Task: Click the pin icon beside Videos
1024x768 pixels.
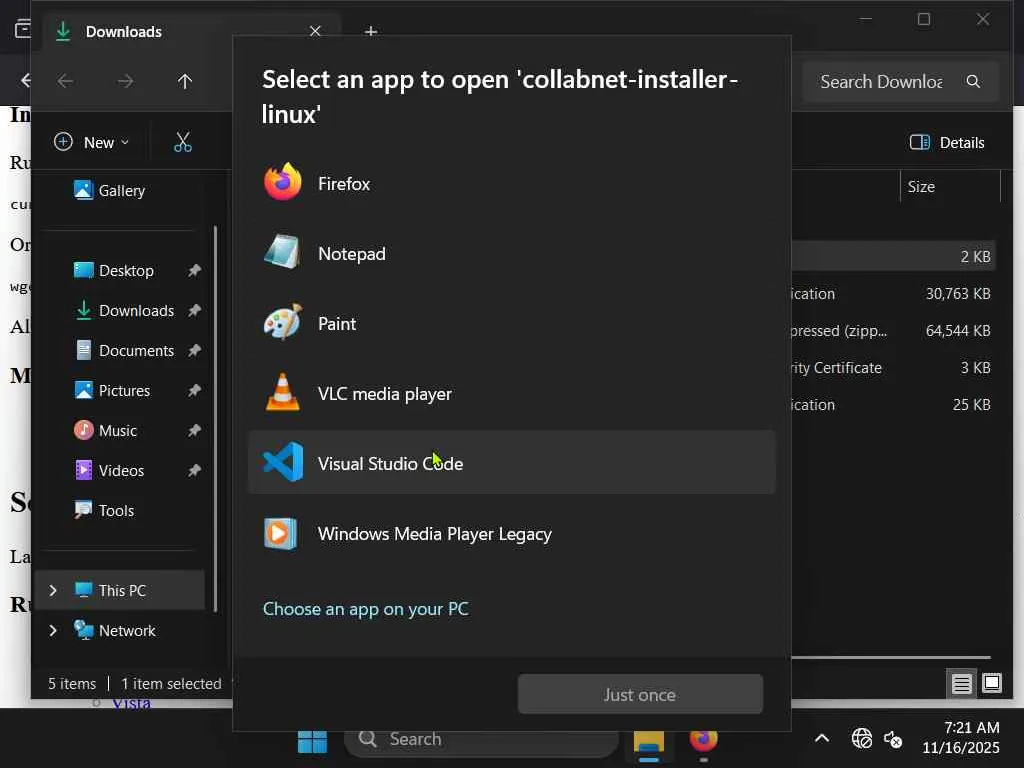Action: (x=194, y=470)
